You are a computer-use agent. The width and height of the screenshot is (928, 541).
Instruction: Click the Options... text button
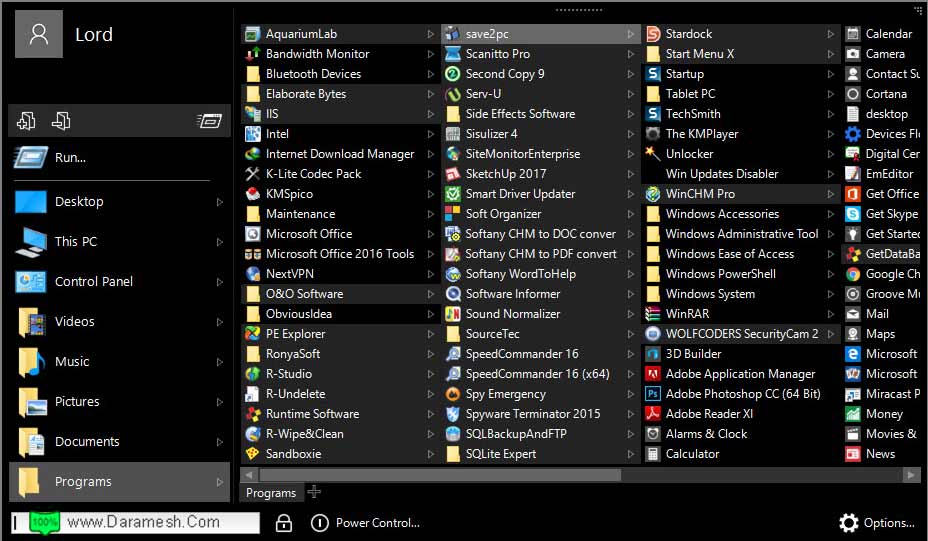click(889, 523)
